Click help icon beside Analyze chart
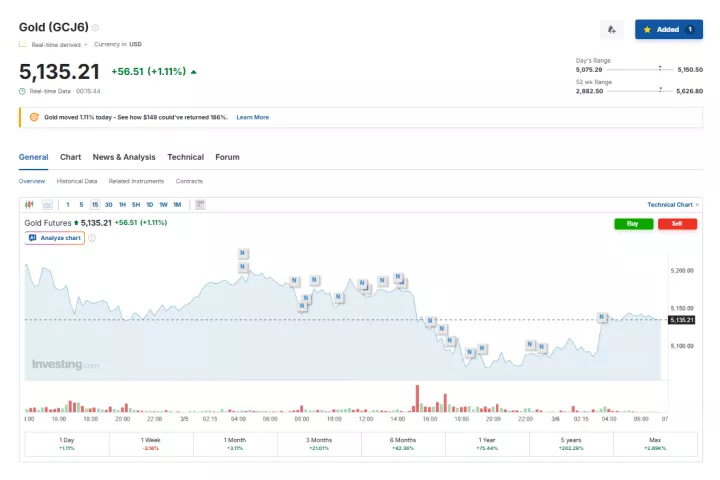Image resolution: width=720 pixels, height=480 pixels. [92, 238]
